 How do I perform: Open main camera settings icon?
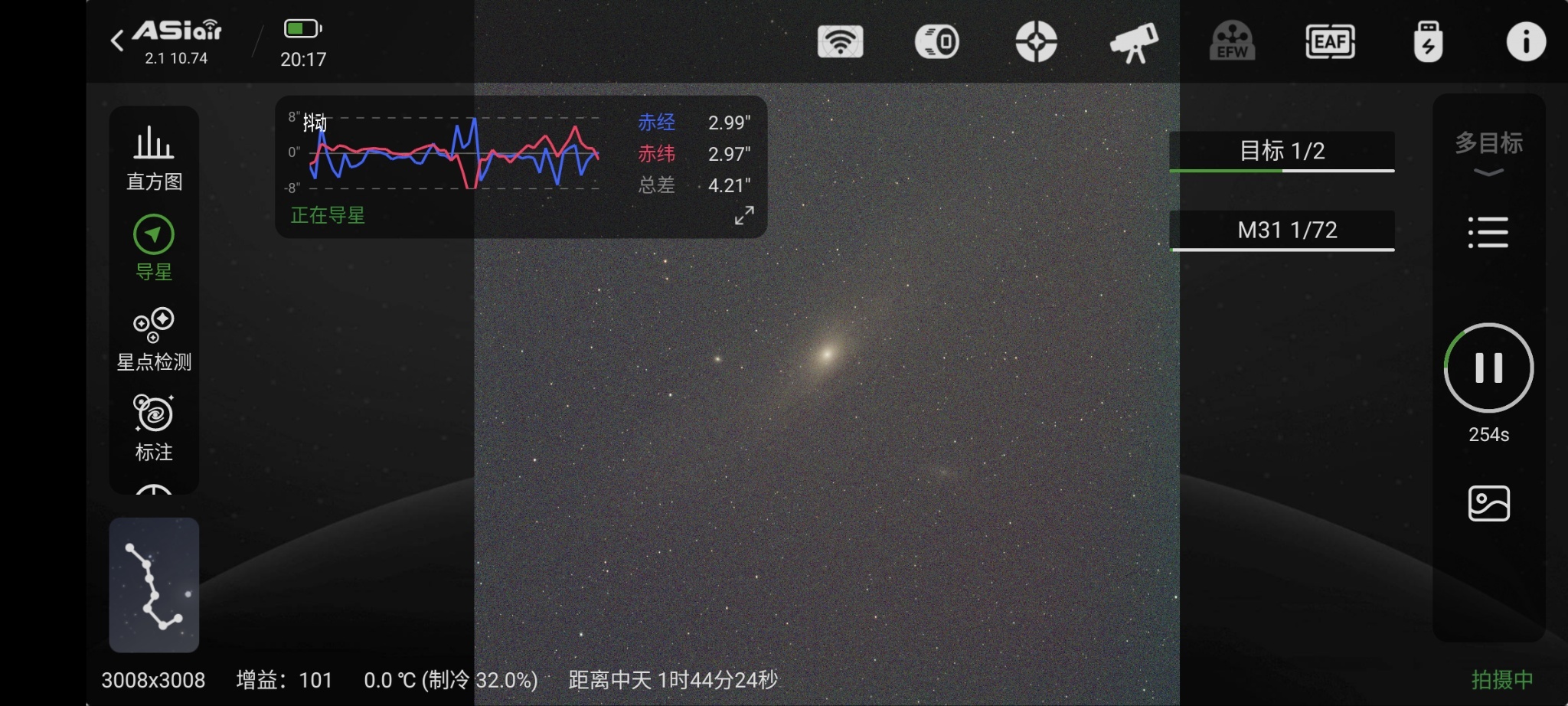[937, 41]
